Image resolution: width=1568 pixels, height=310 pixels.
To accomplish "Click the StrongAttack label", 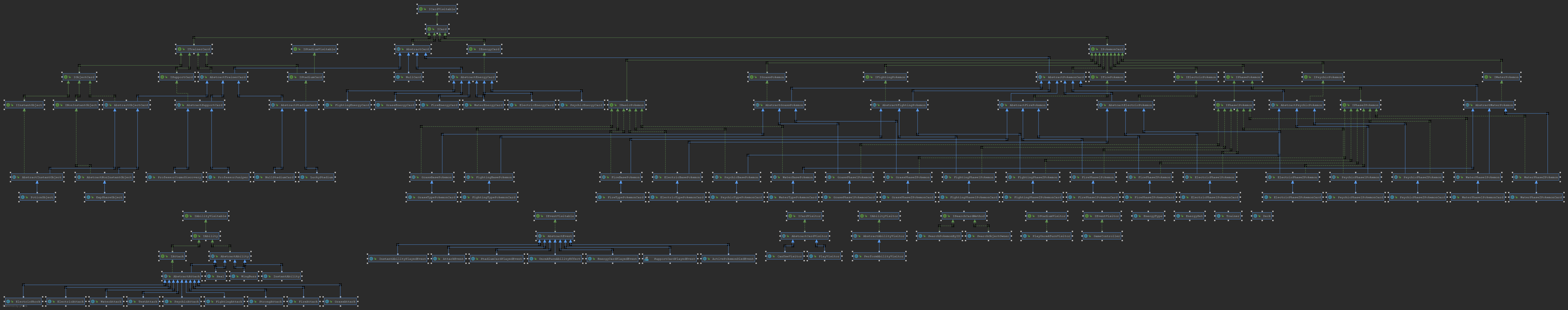I will click(x=270, y=301).
